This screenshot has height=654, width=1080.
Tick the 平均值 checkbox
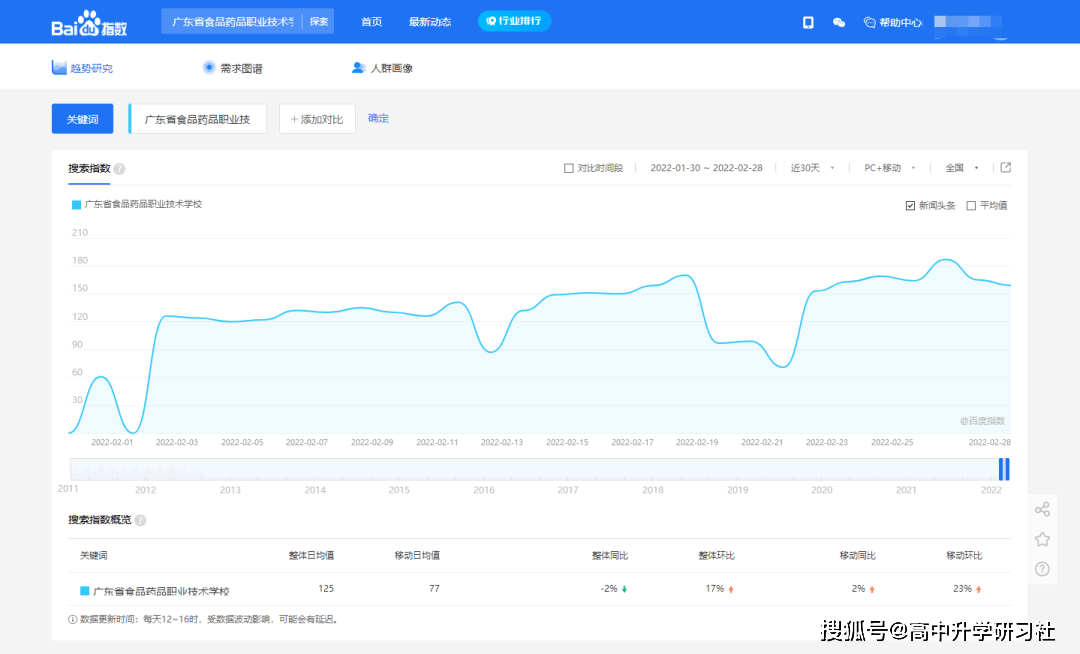(971, 205)
